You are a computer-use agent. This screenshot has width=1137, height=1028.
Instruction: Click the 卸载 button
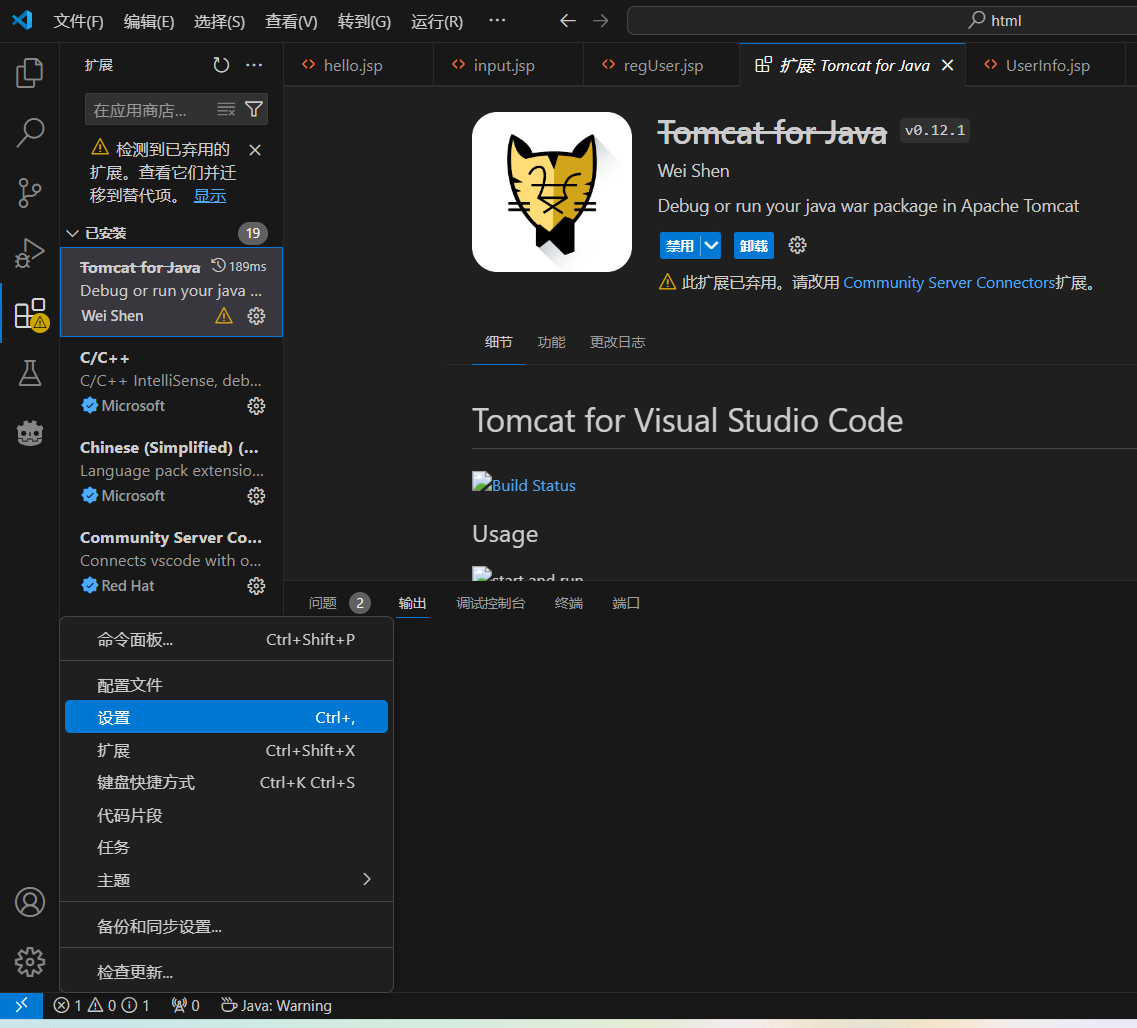click(754, 246)
